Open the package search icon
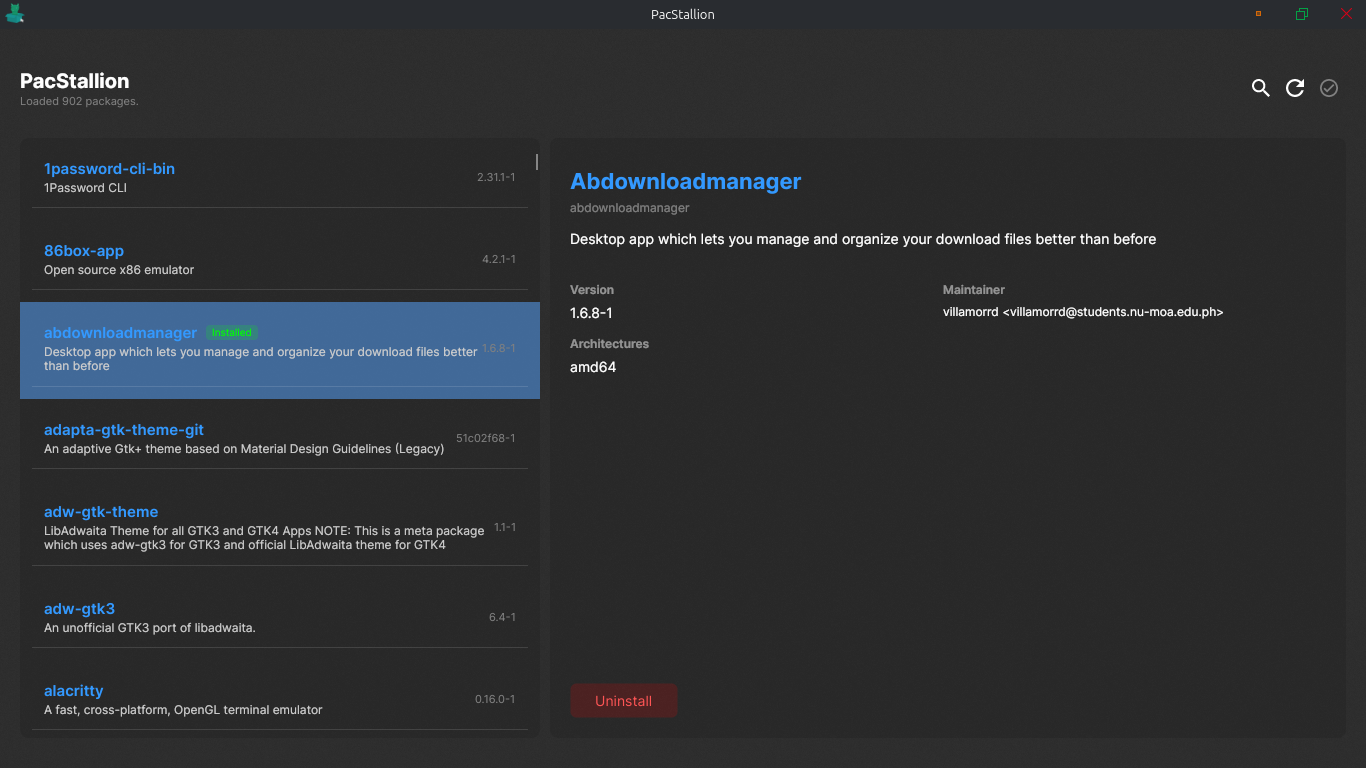Screen dimensions: 1366x768 pos(1260,88)
